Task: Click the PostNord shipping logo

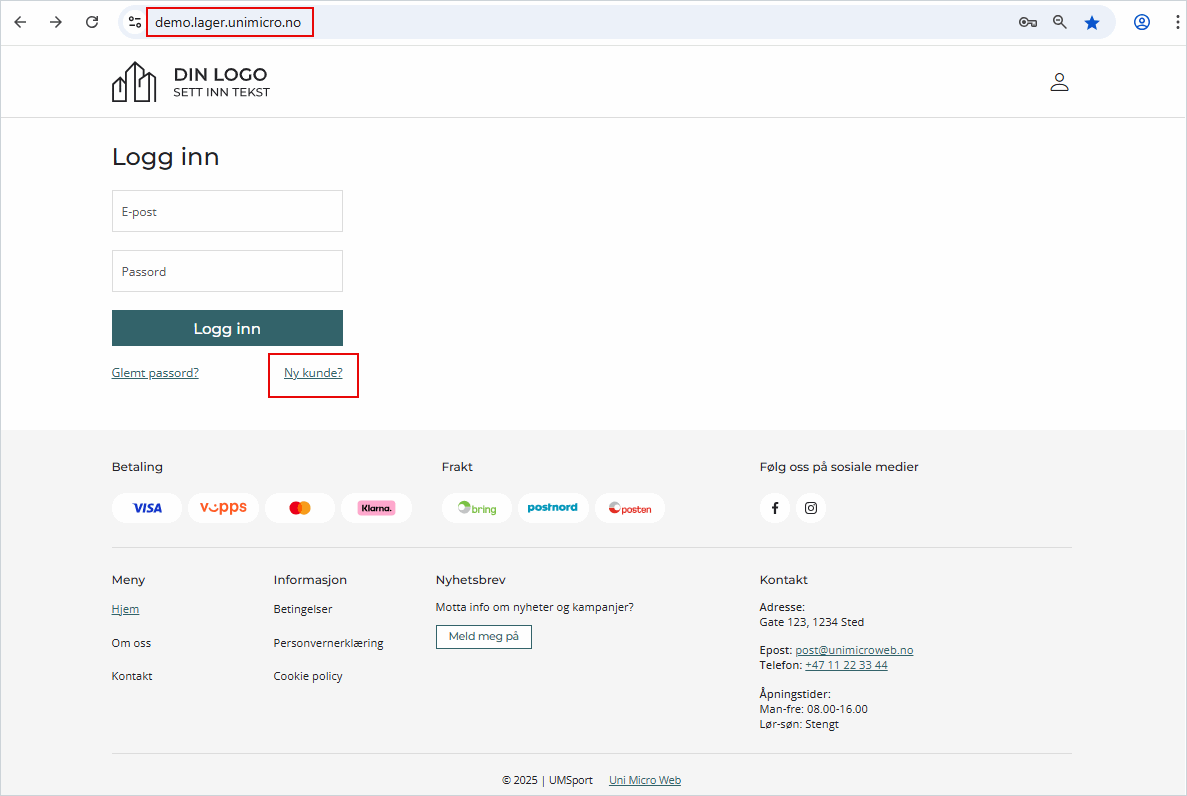Action: 553,508
